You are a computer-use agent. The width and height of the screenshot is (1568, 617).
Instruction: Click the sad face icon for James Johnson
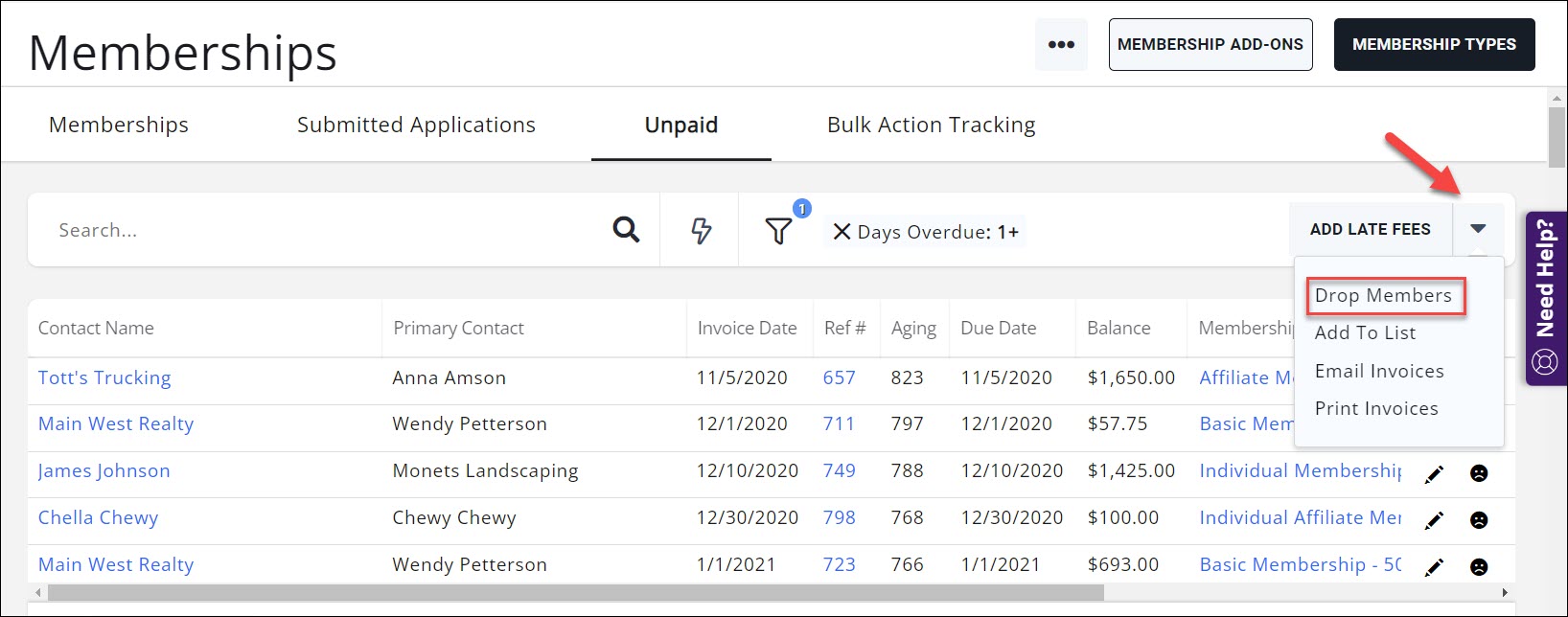(1479, 473)
